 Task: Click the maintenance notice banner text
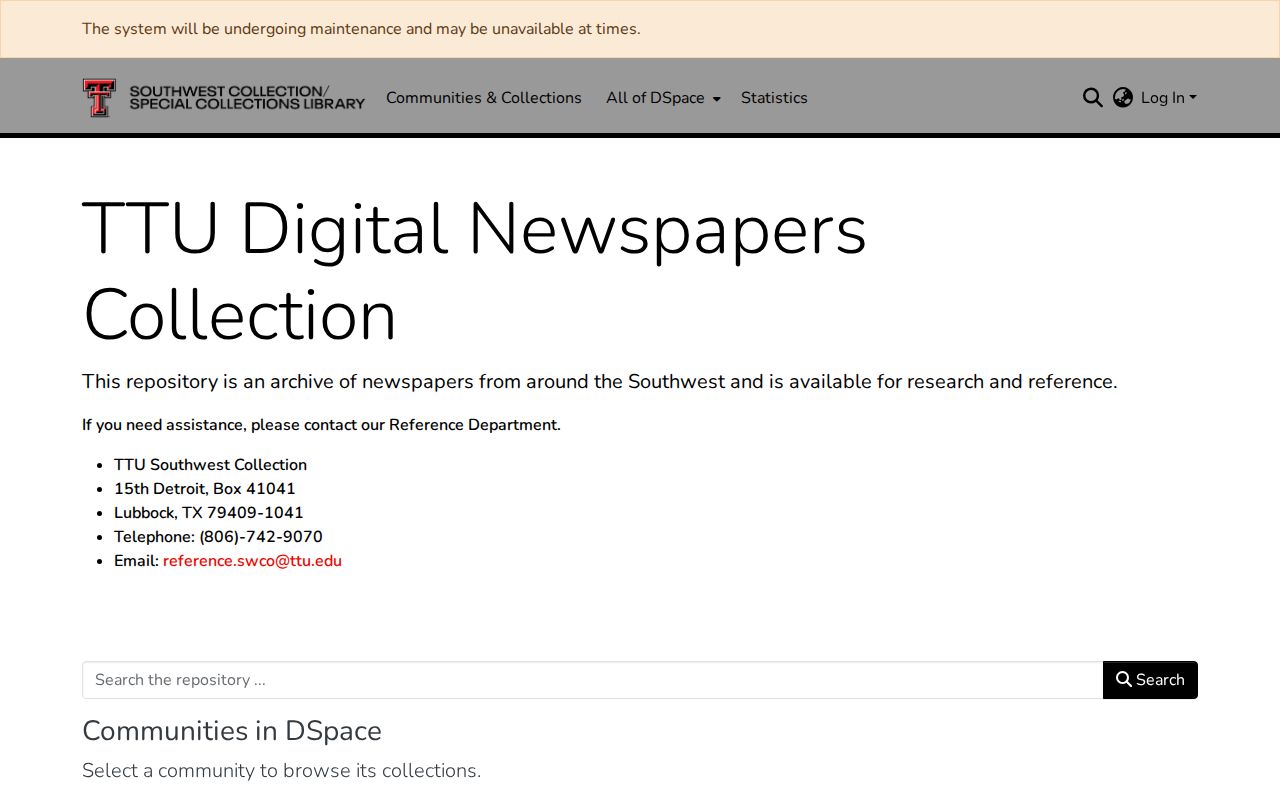point(361,29)
